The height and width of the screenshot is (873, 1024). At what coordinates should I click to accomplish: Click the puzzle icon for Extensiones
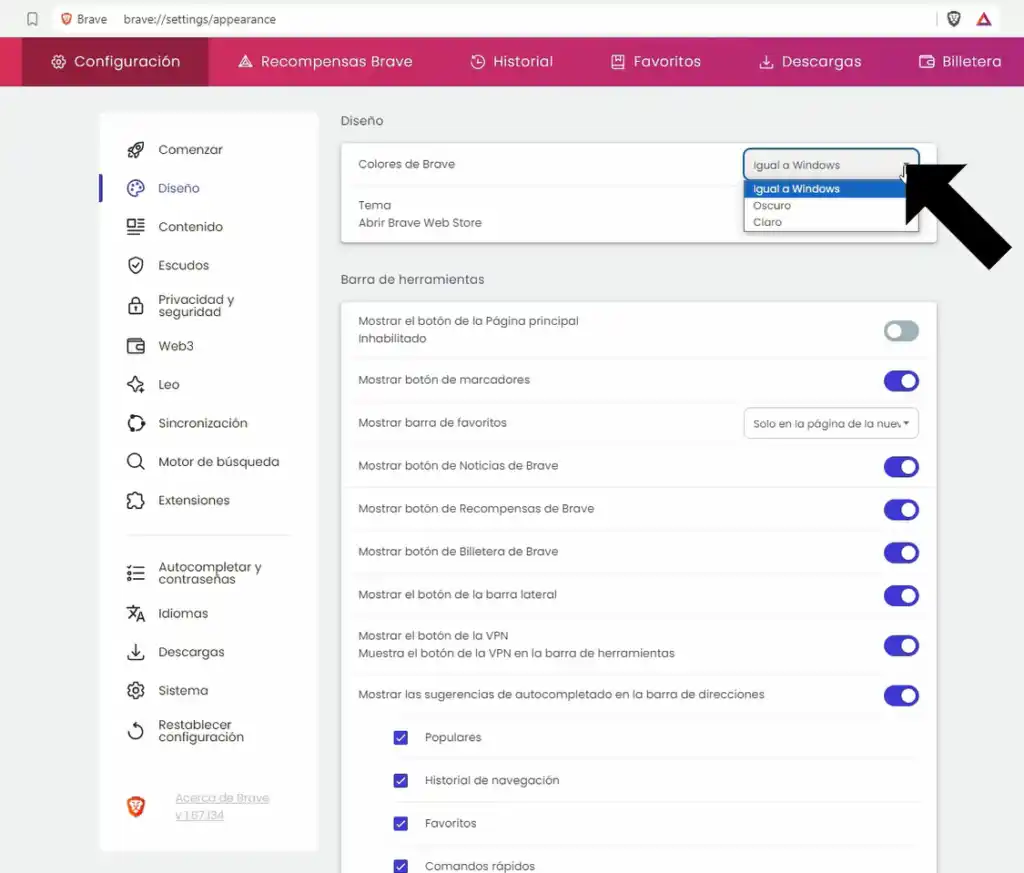tap(135, 500)
